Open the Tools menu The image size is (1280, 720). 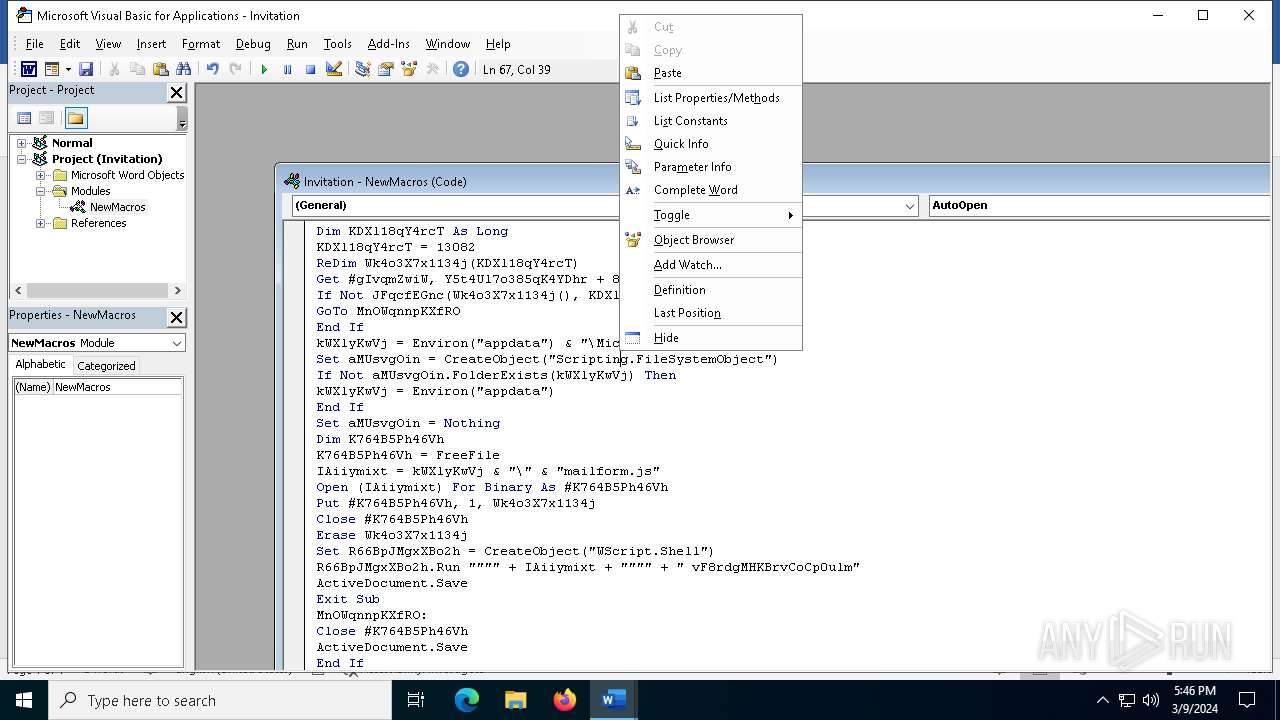[337, 44]
